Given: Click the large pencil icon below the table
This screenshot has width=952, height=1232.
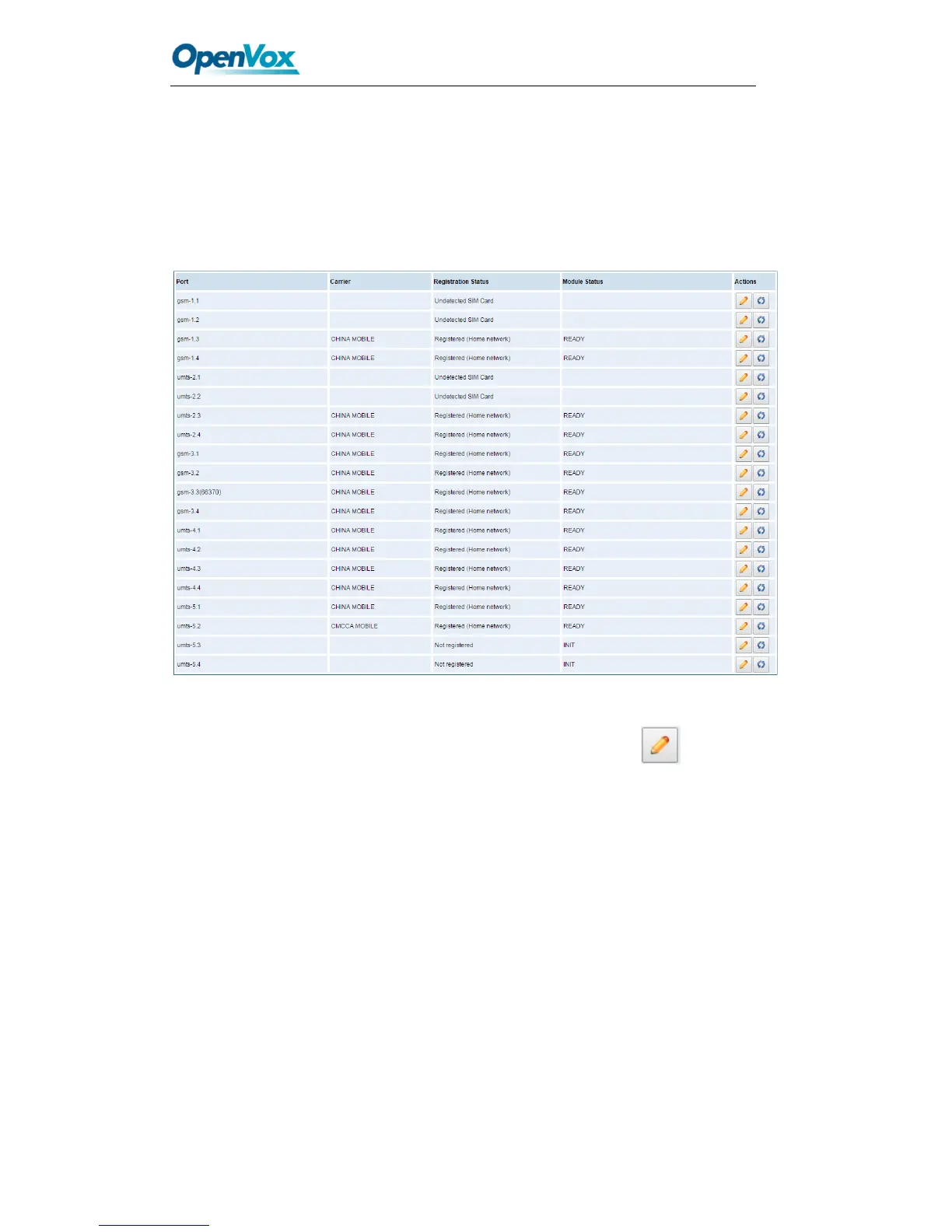Looking at the screenshot, I should (660, 745).
